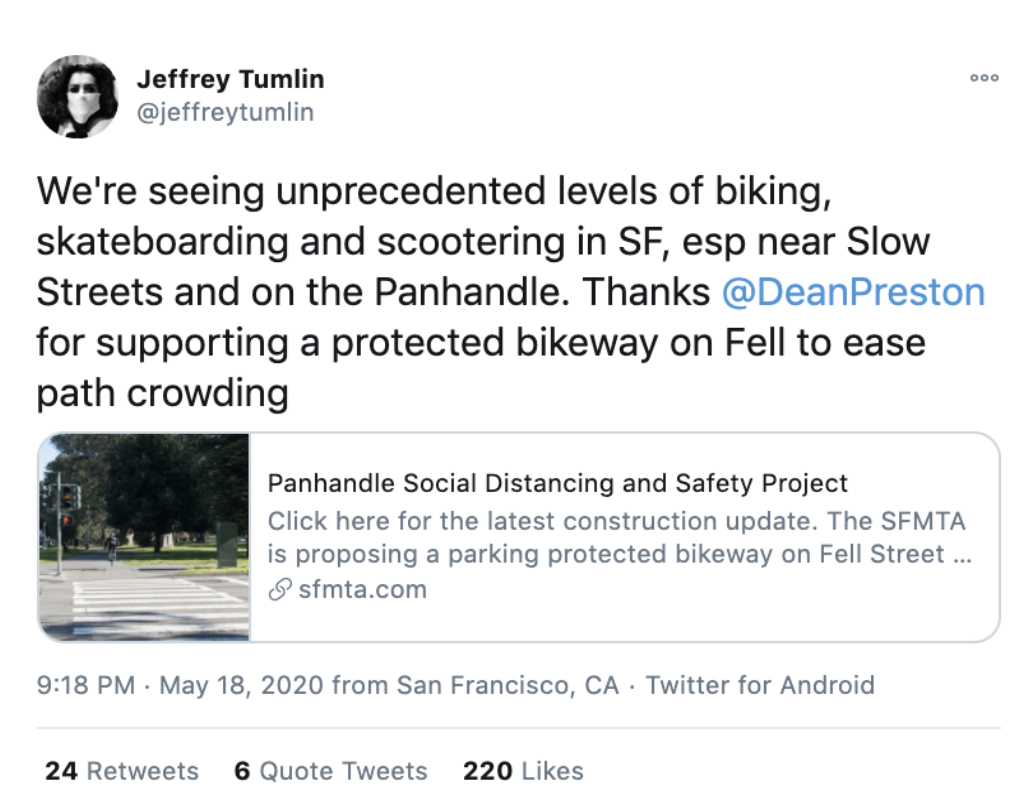Open the @DeanPreston mention
Viewport: 1034px width, 811px height.
pos(853,291)
